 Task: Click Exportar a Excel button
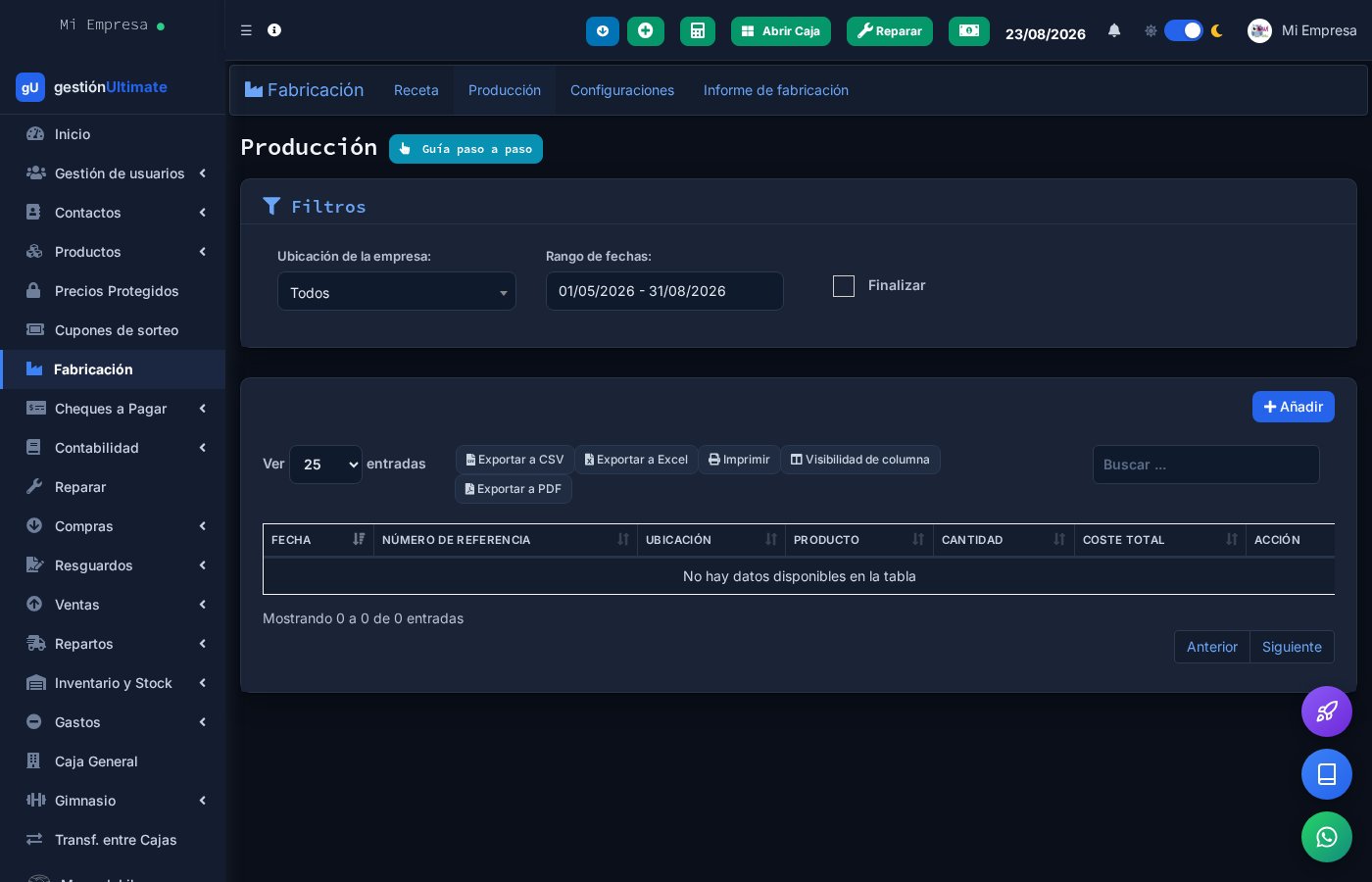(636, 460)
